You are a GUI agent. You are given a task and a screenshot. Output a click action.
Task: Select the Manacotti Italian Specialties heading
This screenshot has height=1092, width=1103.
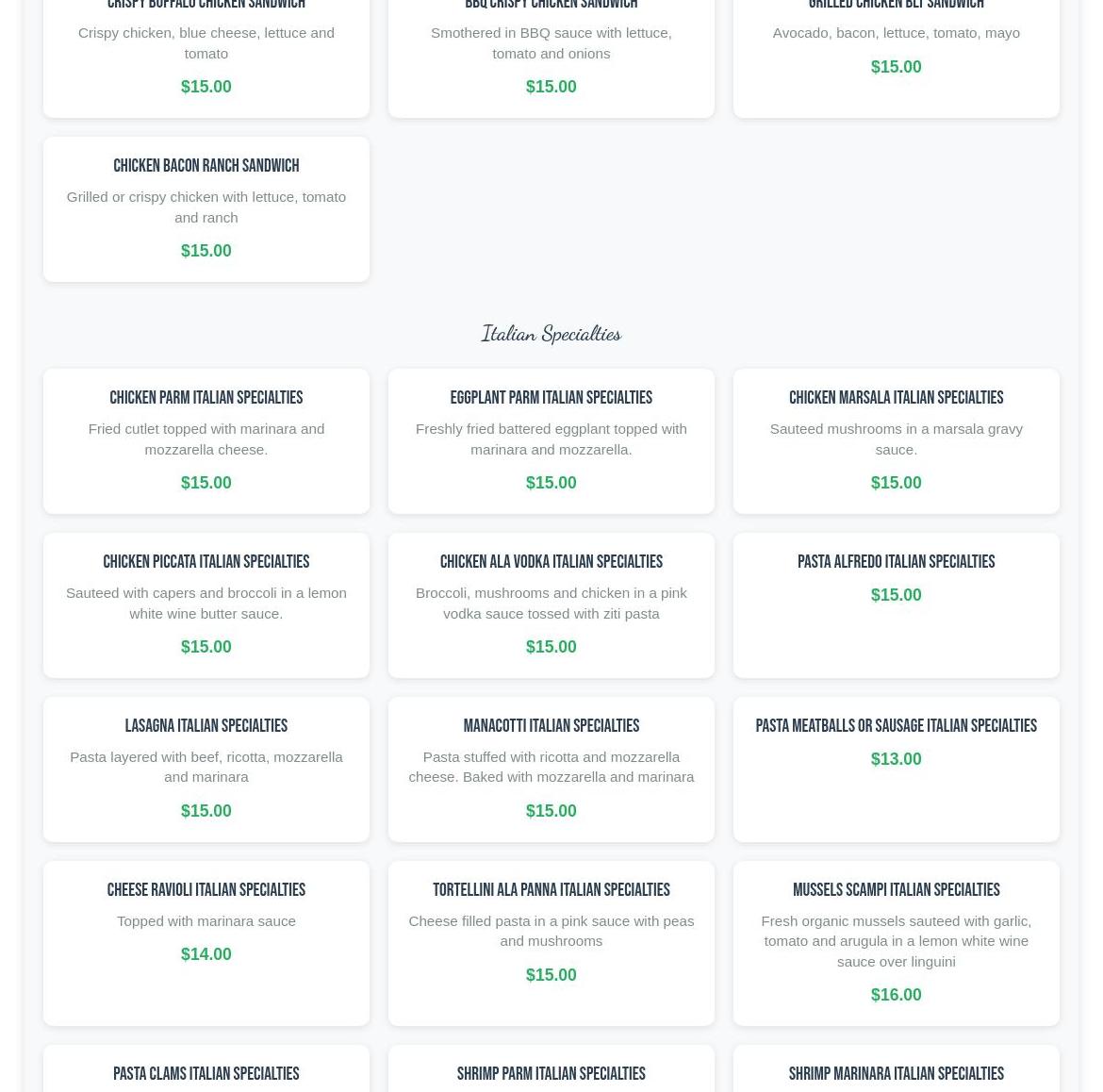tap(551, 726)
